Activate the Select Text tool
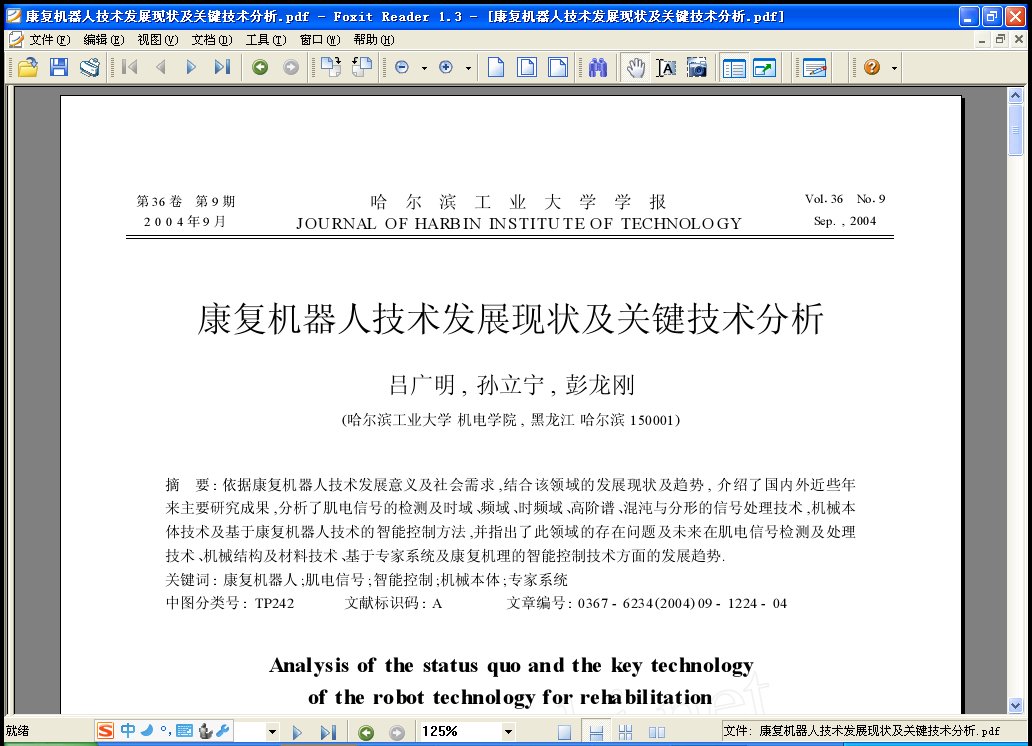The width and height of the screenshot is (1032, 746). coord(666,67)
